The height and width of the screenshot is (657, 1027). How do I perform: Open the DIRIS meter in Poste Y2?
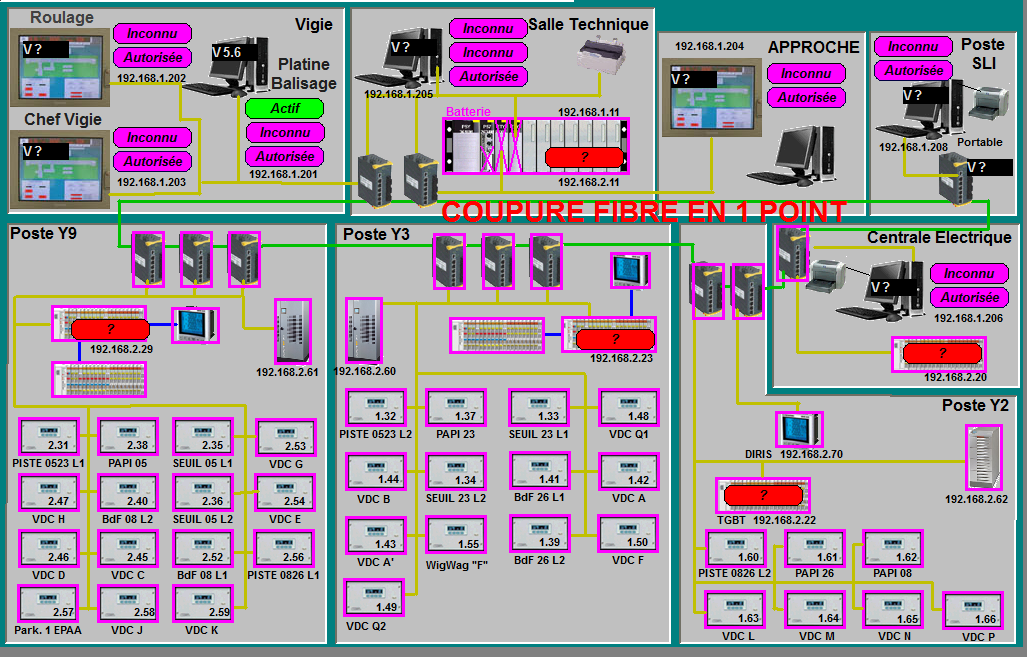(x=799, y=429)
